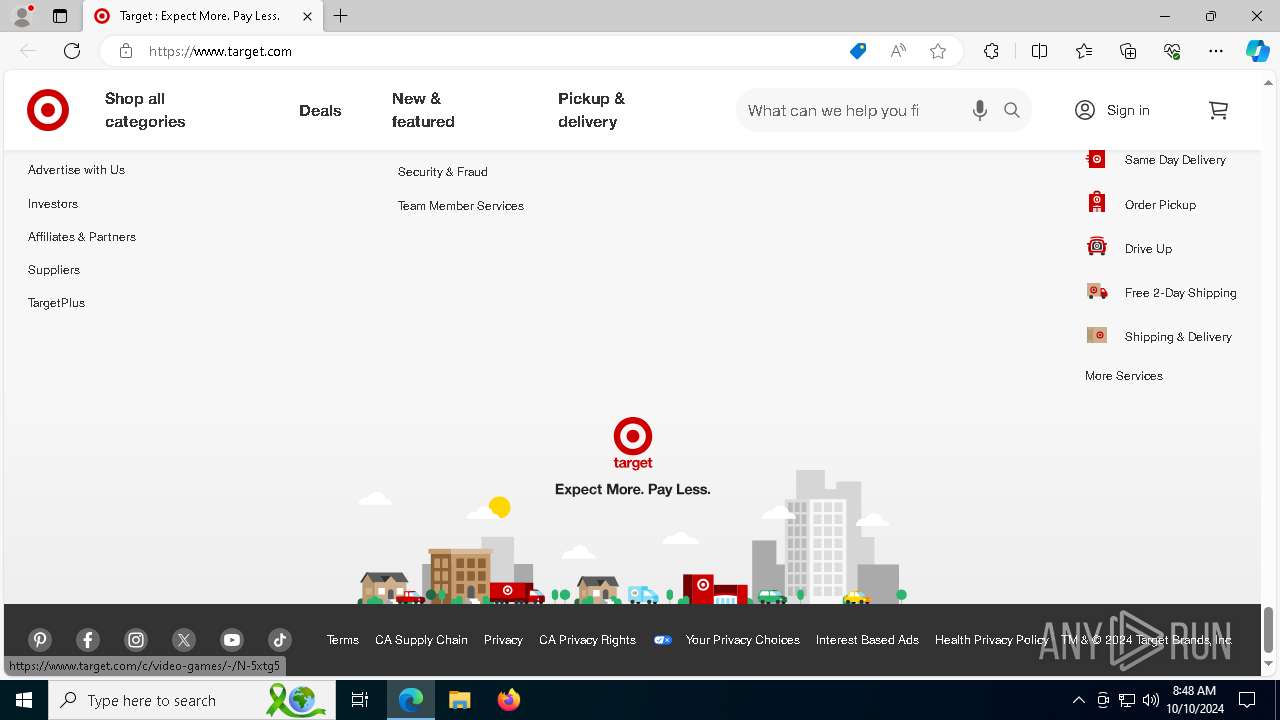Click the taskbar search box
Image resolution: width=1280 pixels, height=720 pixels.
192,700
